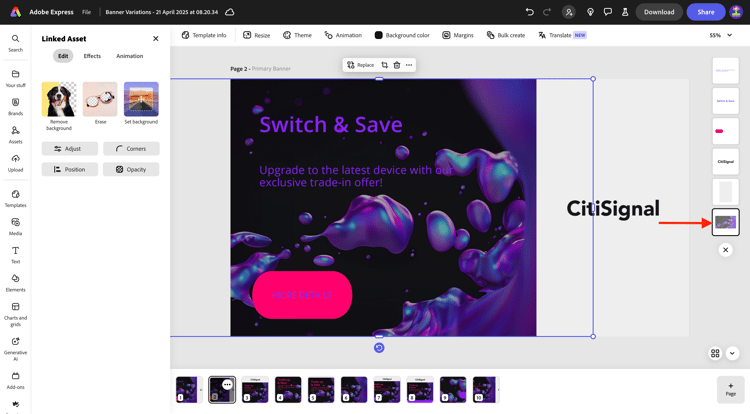Open Template info
The image size is (750, 414).
click(x=204, y=35)
